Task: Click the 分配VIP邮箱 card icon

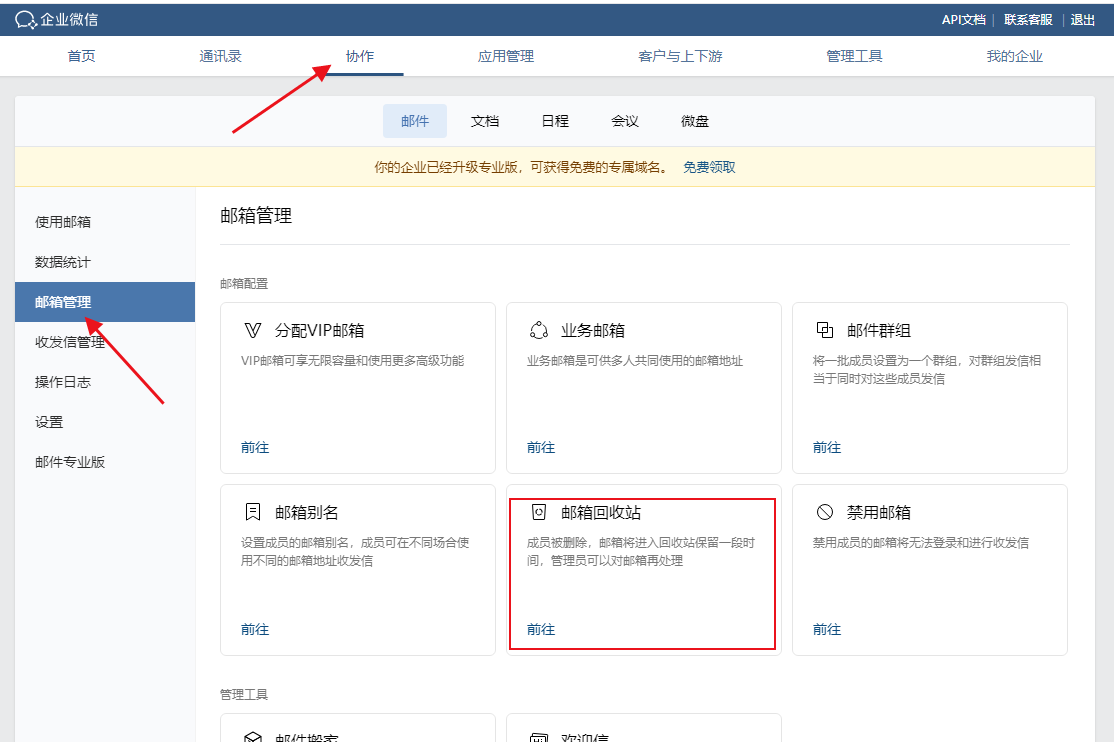Action: [253, 330]
